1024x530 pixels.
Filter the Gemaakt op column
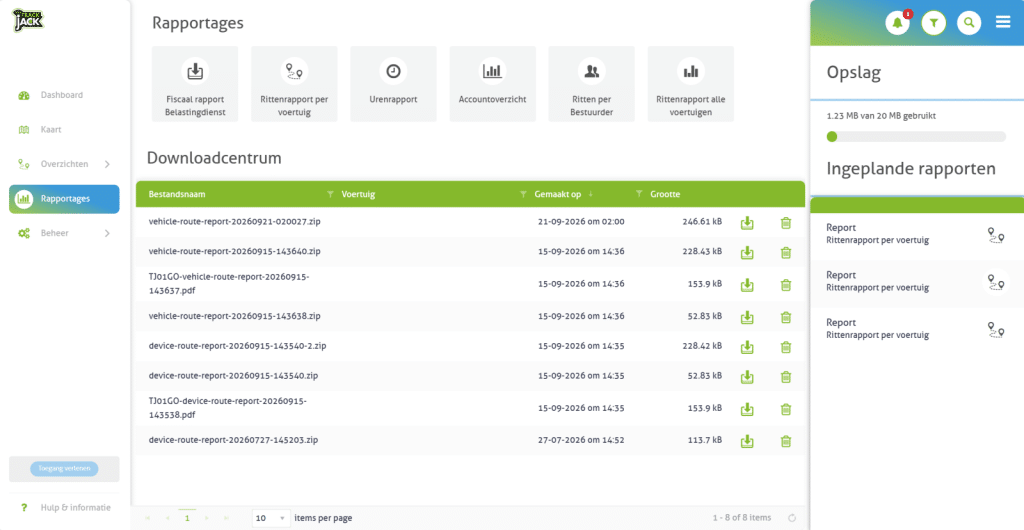point(640,195)
